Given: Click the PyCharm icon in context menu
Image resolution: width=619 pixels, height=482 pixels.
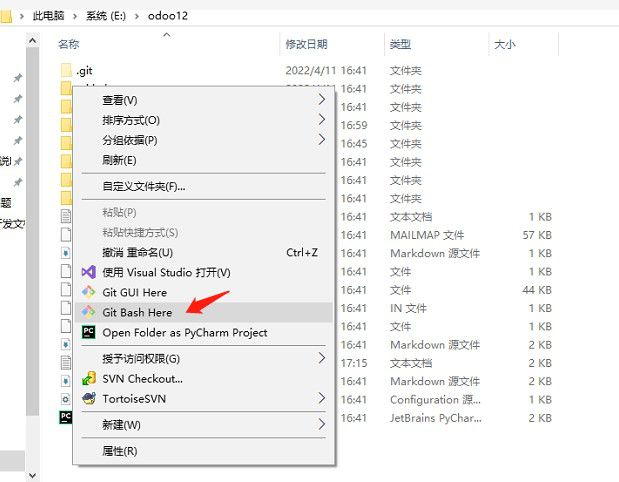Looking at the screenshot, I should pyautogui.click(x=88, y=332).
